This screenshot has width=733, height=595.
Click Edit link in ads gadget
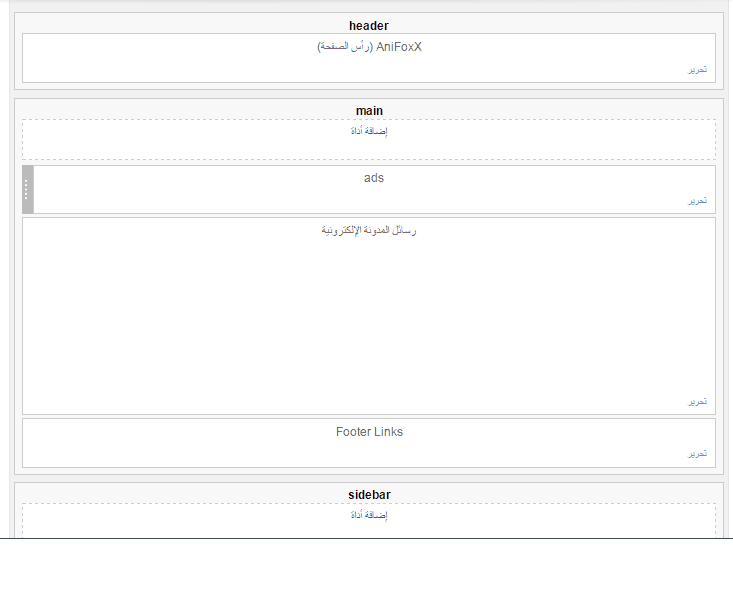[x=697, y=201]
